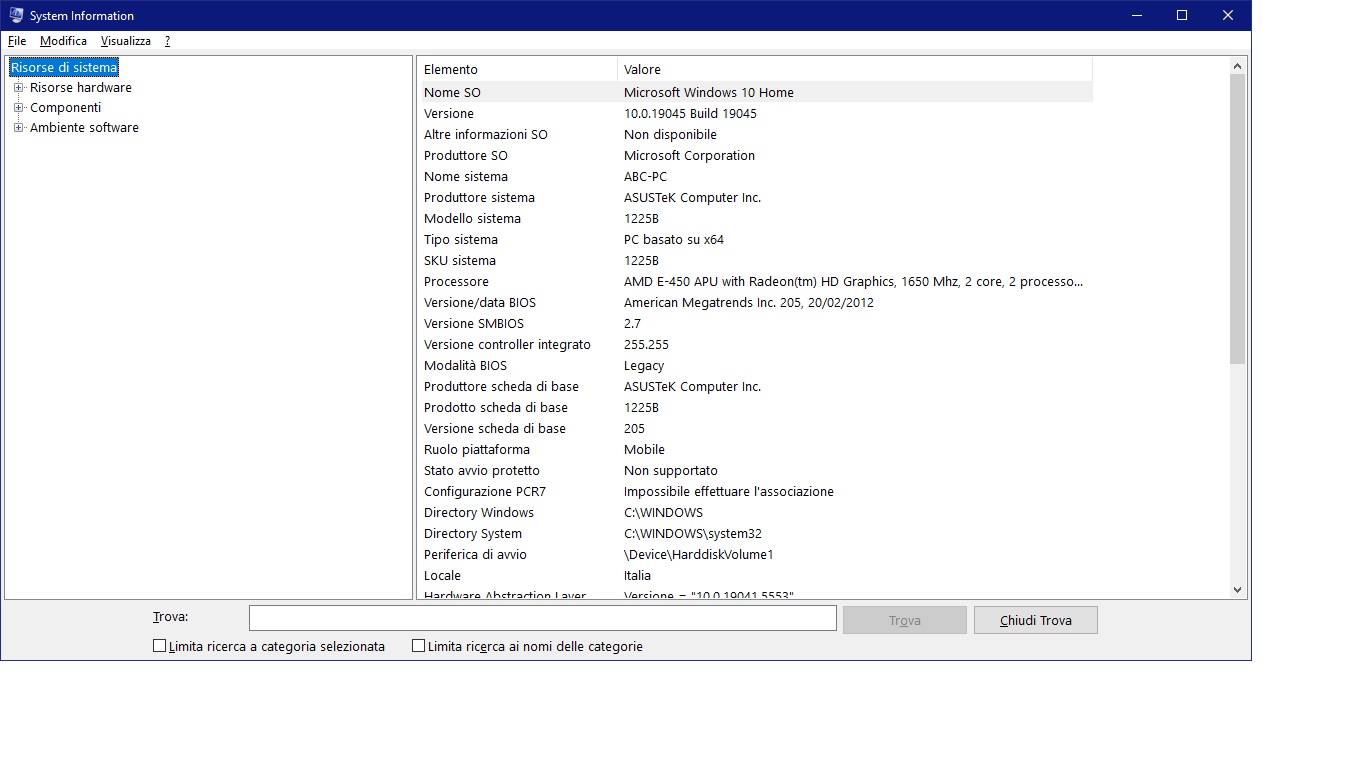Select Ambiente software in the tree
Screen dimensions: 1366x768
click(85, 128)
